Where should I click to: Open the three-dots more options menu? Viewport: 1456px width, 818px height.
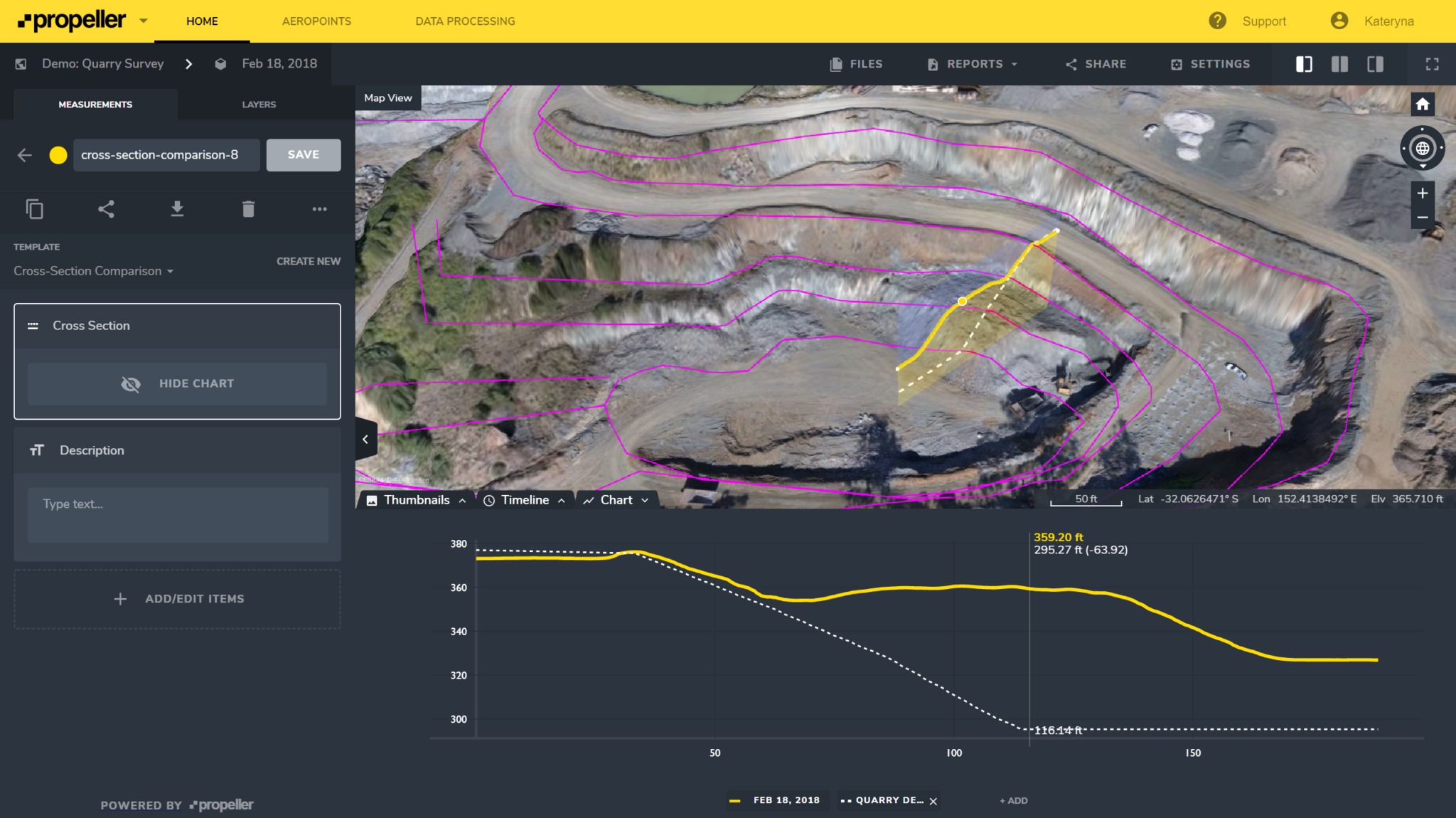point(319,209)
